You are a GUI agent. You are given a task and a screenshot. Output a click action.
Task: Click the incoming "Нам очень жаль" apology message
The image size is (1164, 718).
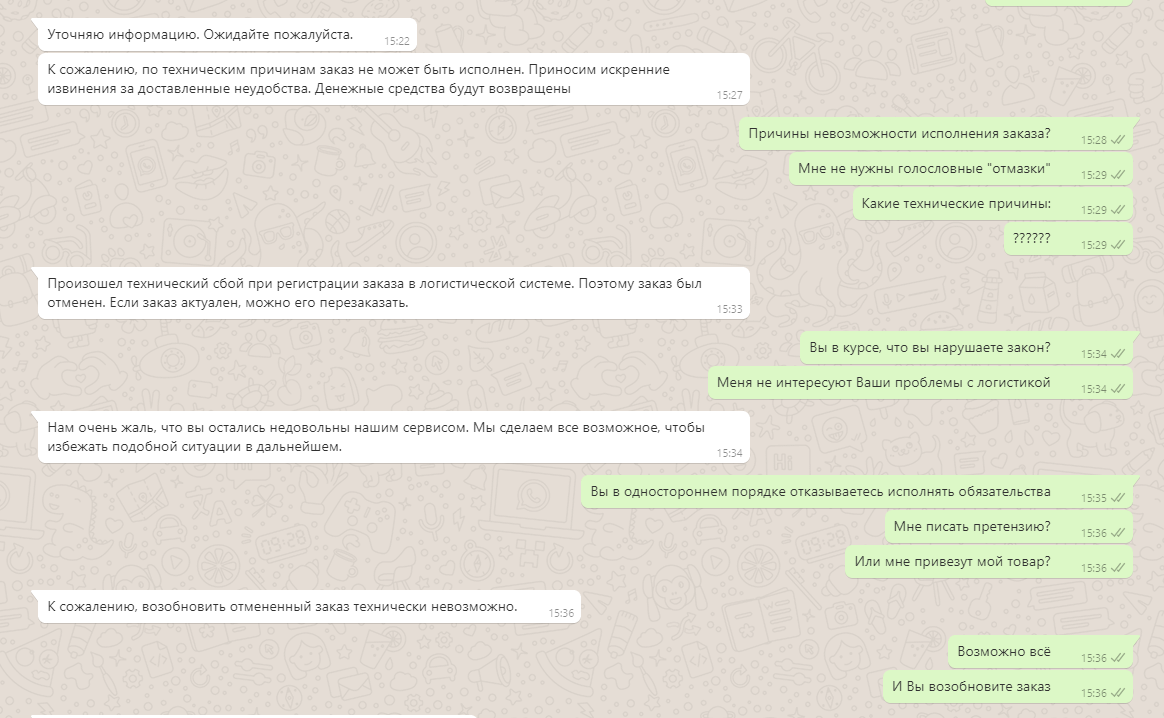(x=393, y=437)
